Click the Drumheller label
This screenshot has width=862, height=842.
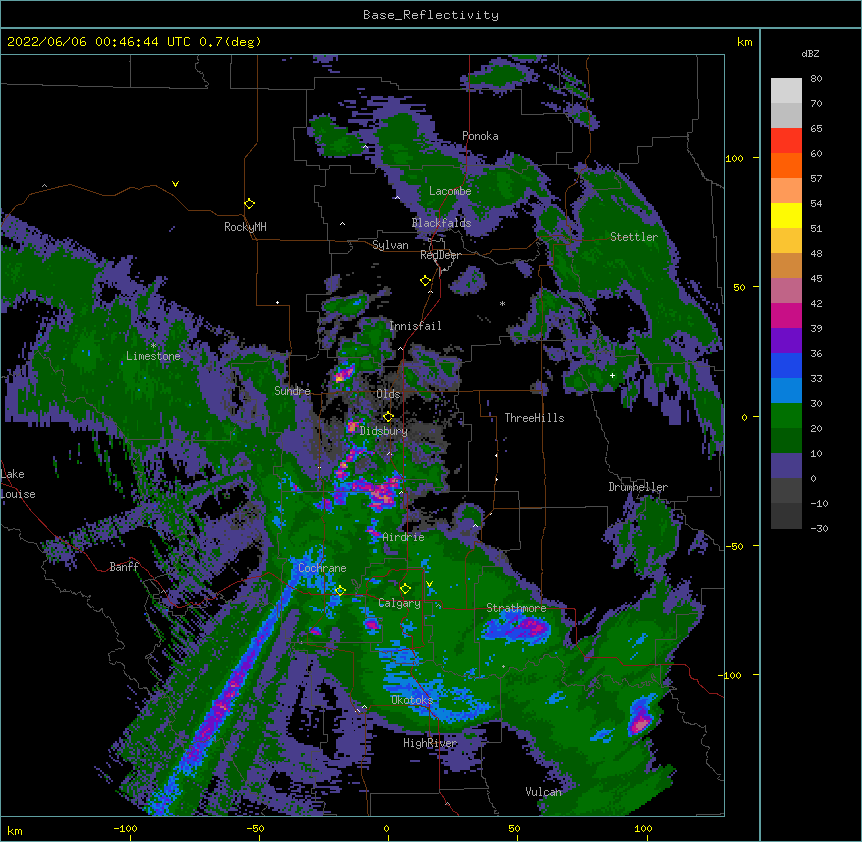638,487
